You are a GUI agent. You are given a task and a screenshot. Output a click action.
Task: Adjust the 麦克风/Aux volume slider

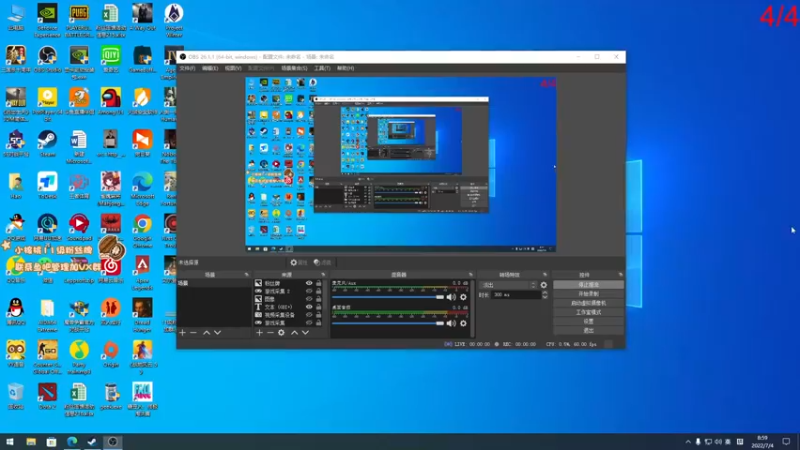388,297
